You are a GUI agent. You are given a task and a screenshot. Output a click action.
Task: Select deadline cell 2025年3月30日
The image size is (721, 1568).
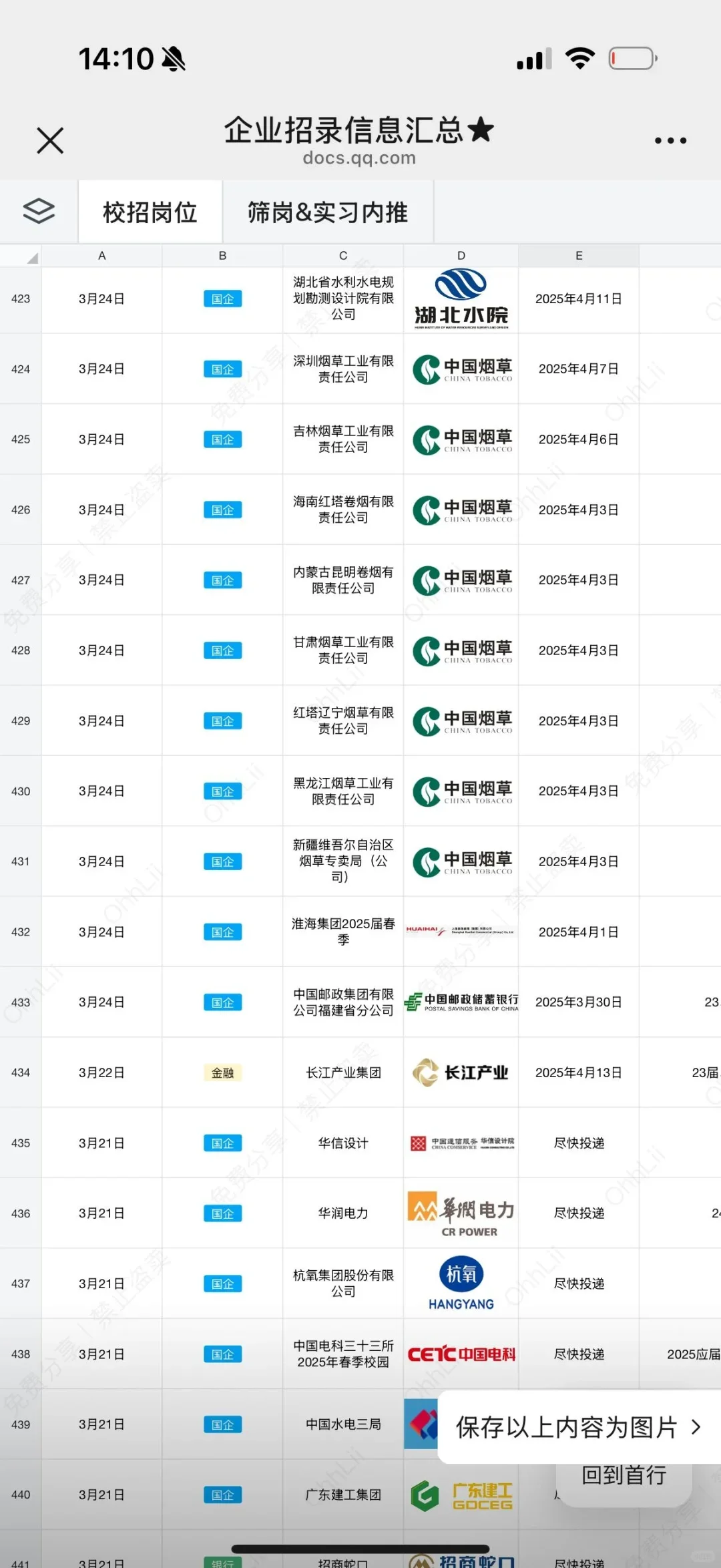pos(579,1002)
